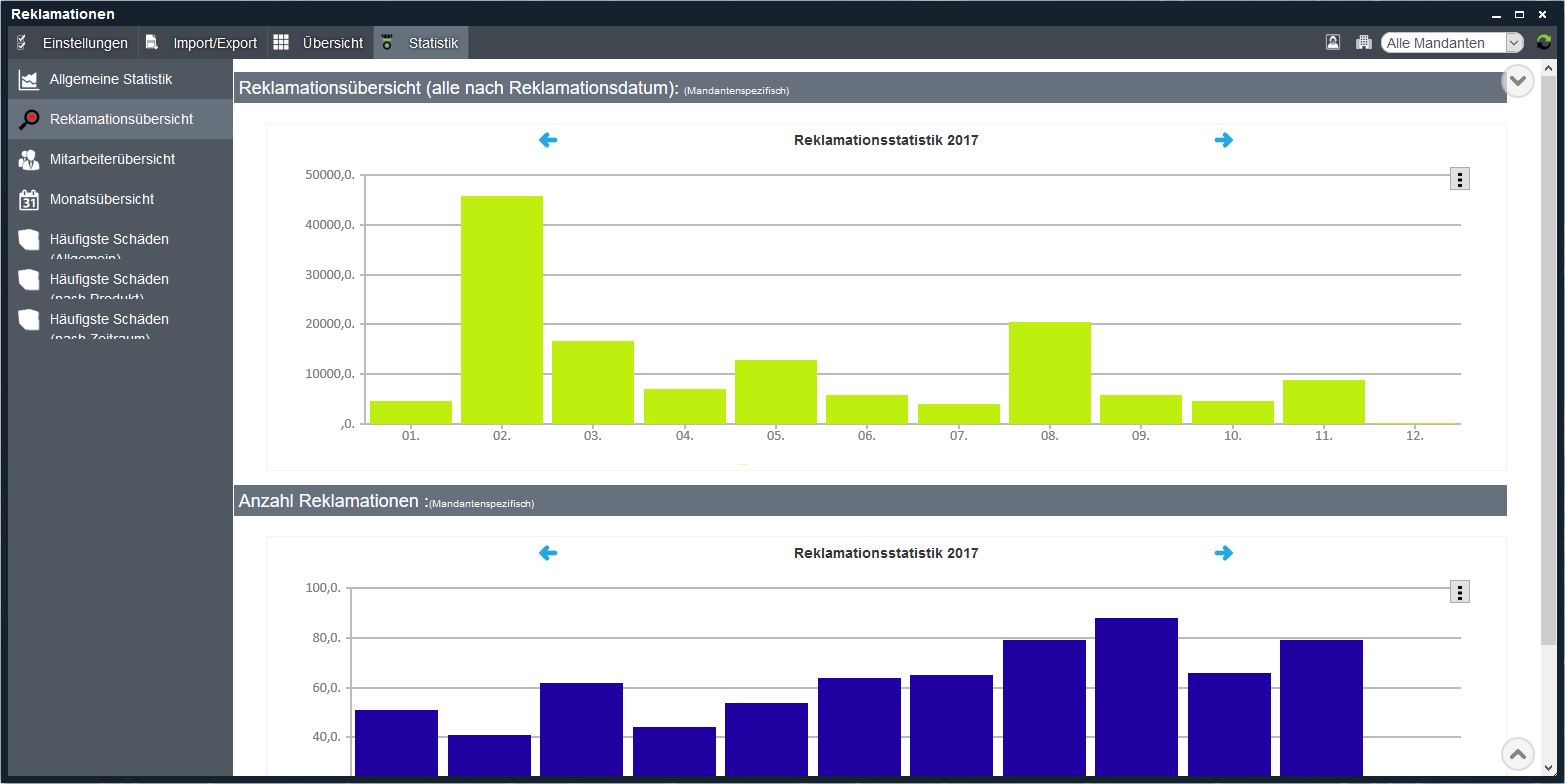Click the green bar for month 02.
Screen dimensions: 1565x784
(502, 310)
